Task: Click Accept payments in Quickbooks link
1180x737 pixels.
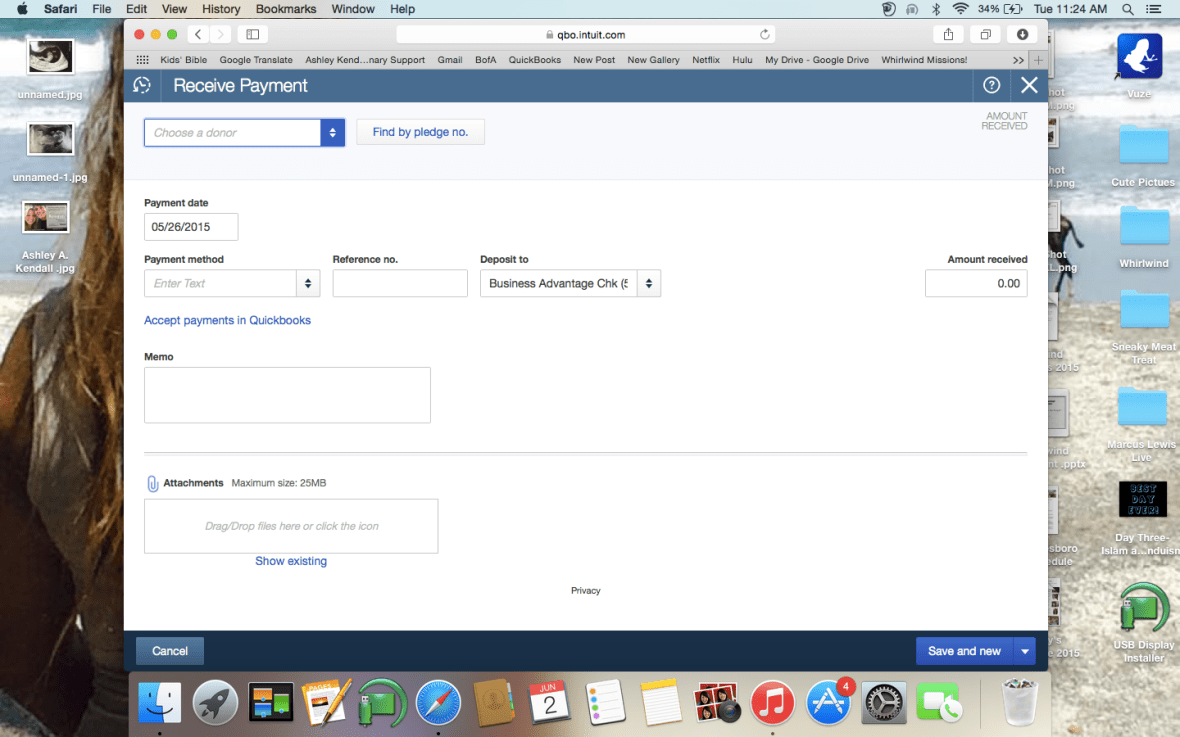Action: coord(227,320)
